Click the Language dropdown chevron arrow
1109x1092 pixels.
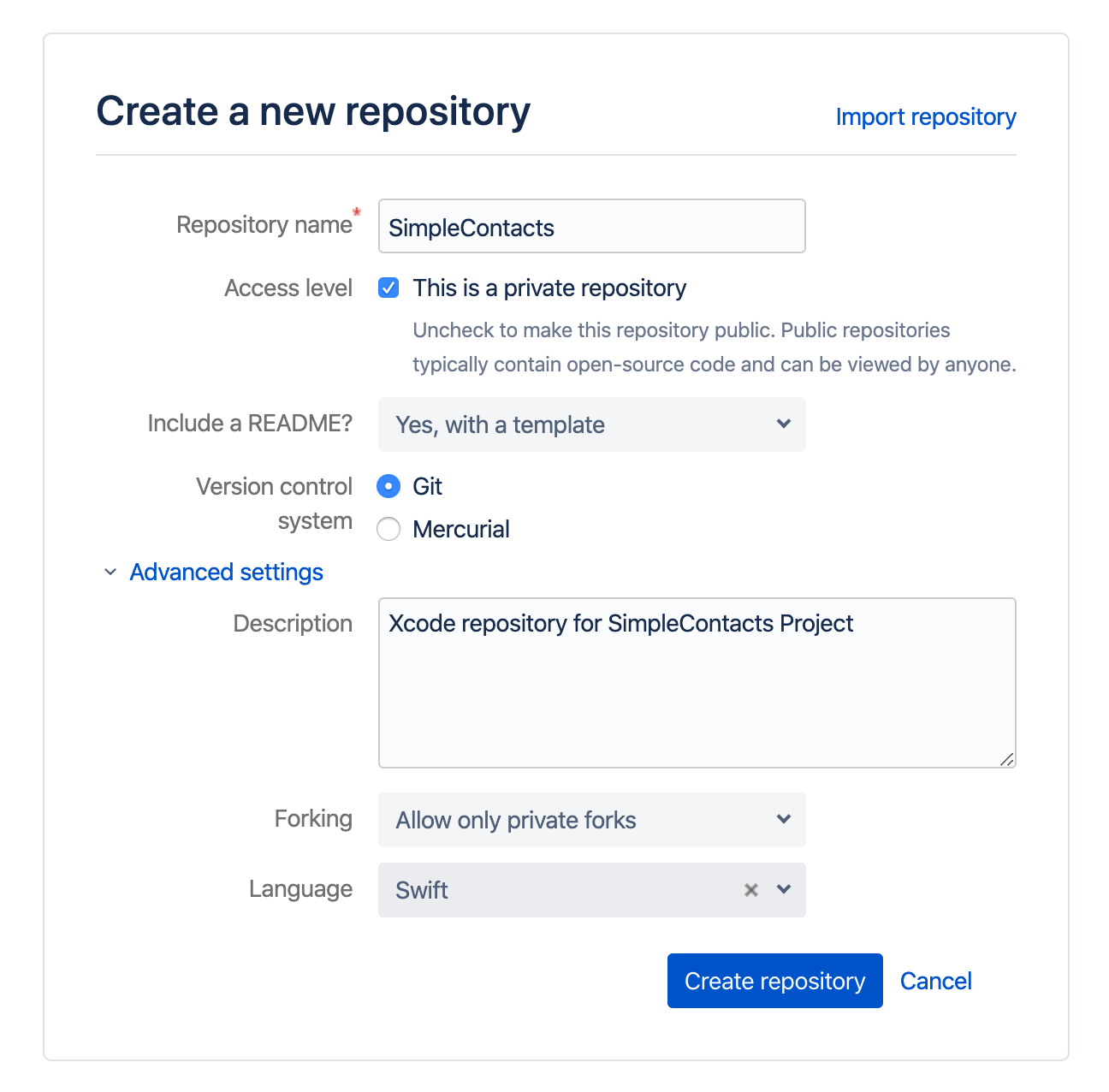click(x=784, y=889)
